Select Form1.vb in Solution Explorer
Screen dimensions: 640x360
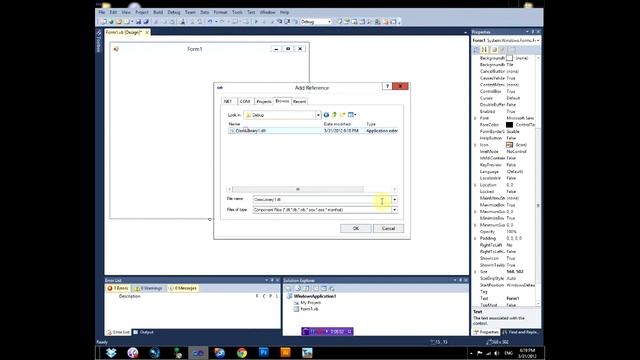point(309,309)
